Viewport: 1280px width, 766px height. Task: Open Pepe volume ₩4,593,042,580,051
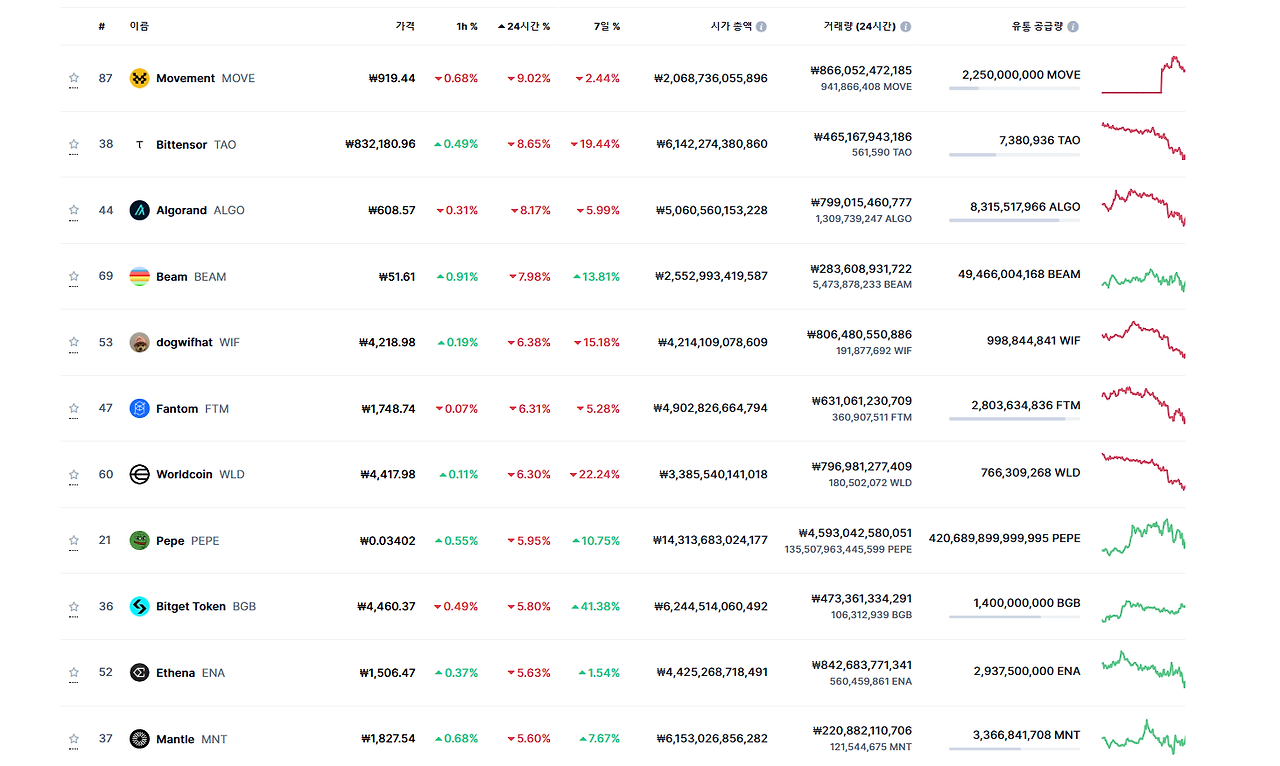coord(855,533)
